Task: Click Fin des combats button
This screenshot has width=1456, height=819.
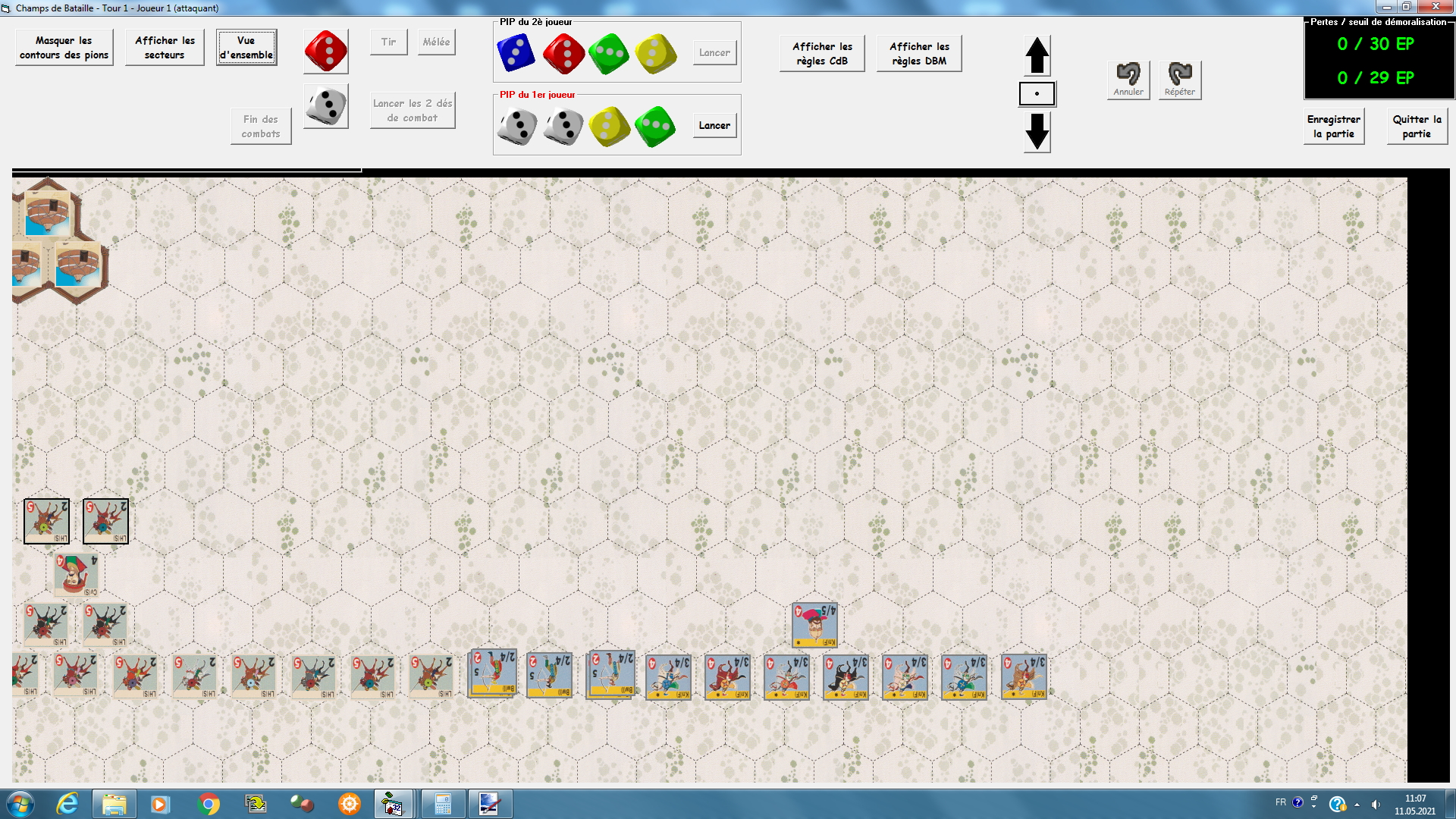Action: click(x=261, y=126)
